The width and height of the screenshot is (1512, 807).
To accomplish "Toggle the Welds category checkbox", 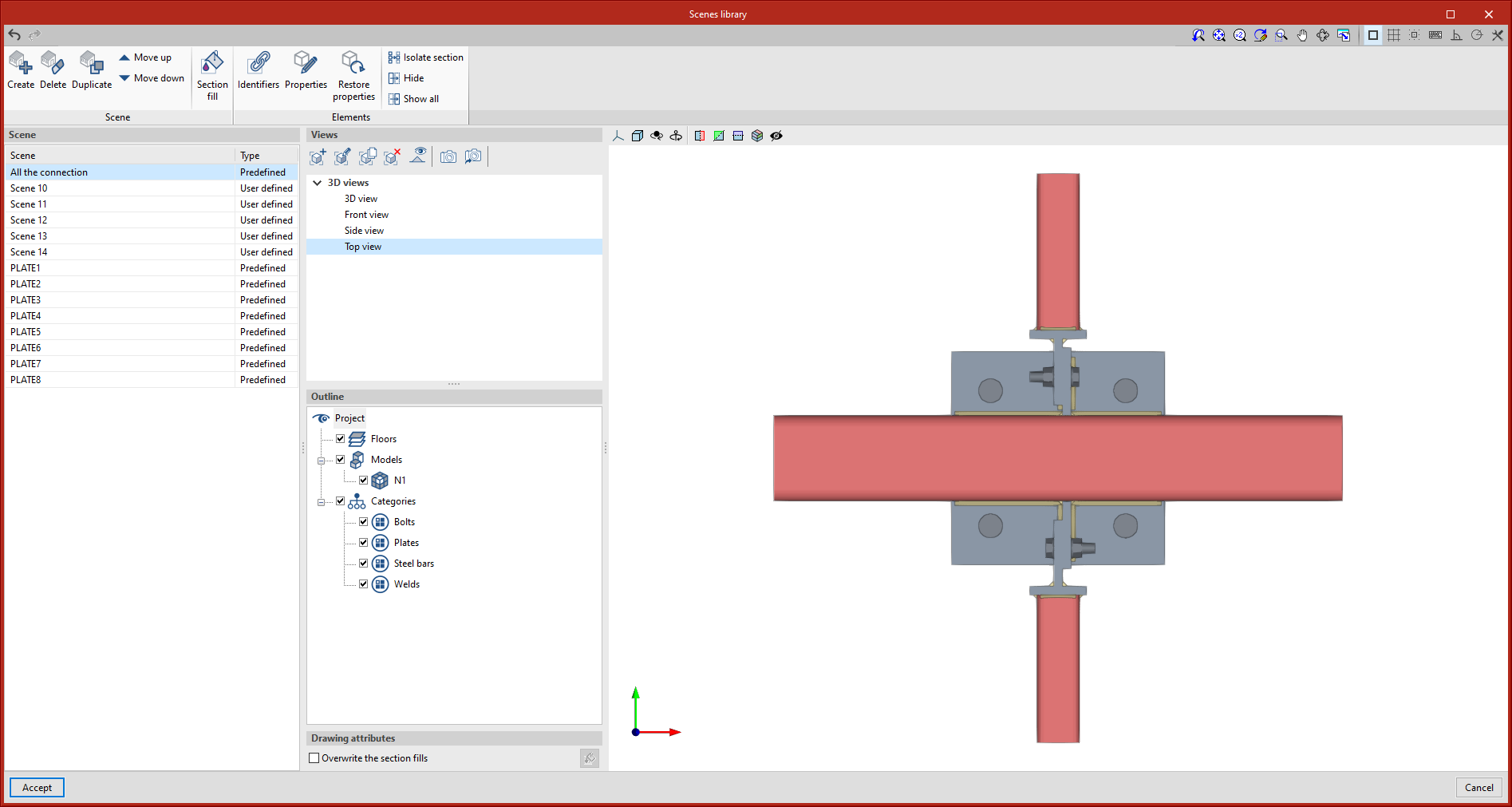I will 364,584.
